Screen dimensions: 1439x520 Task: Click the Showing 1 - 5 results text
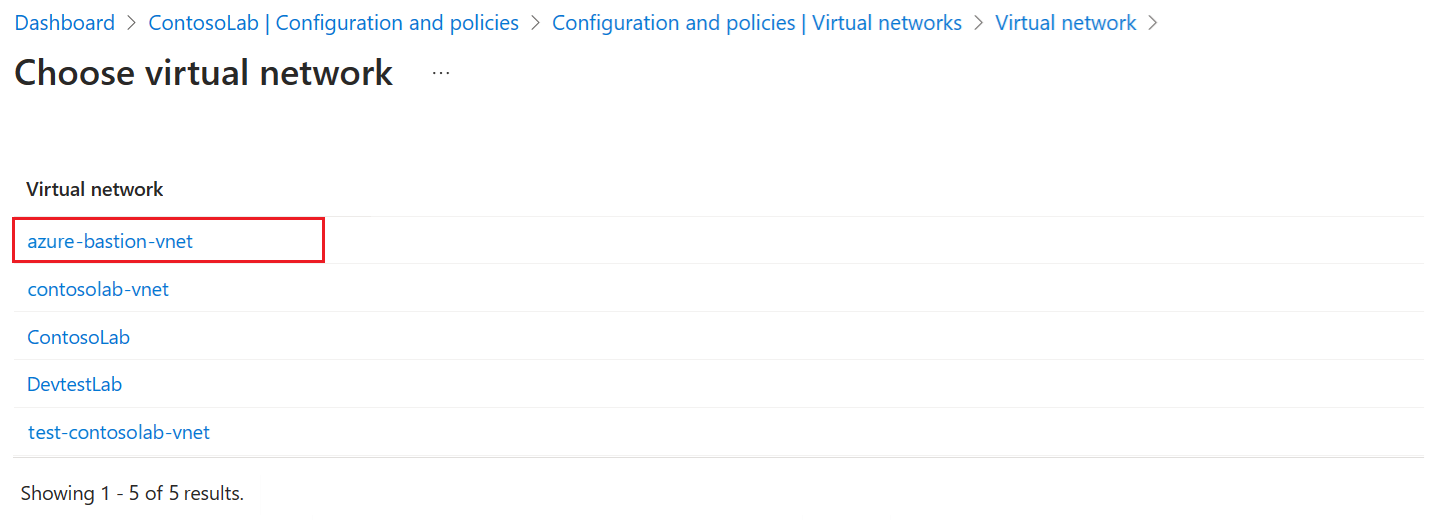click(132, 493)
